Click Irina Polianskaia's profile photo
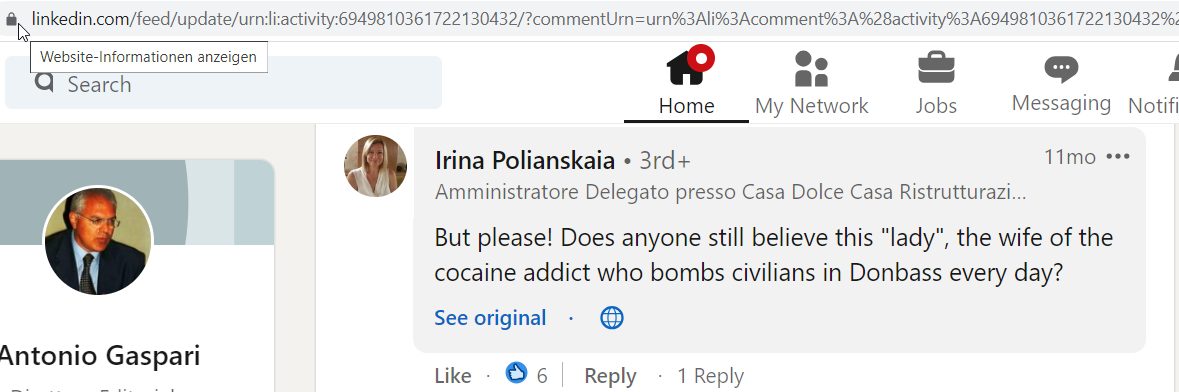The height and width of the screenshot is (392, 1179). pyautogui.click(x=376, y=166)
